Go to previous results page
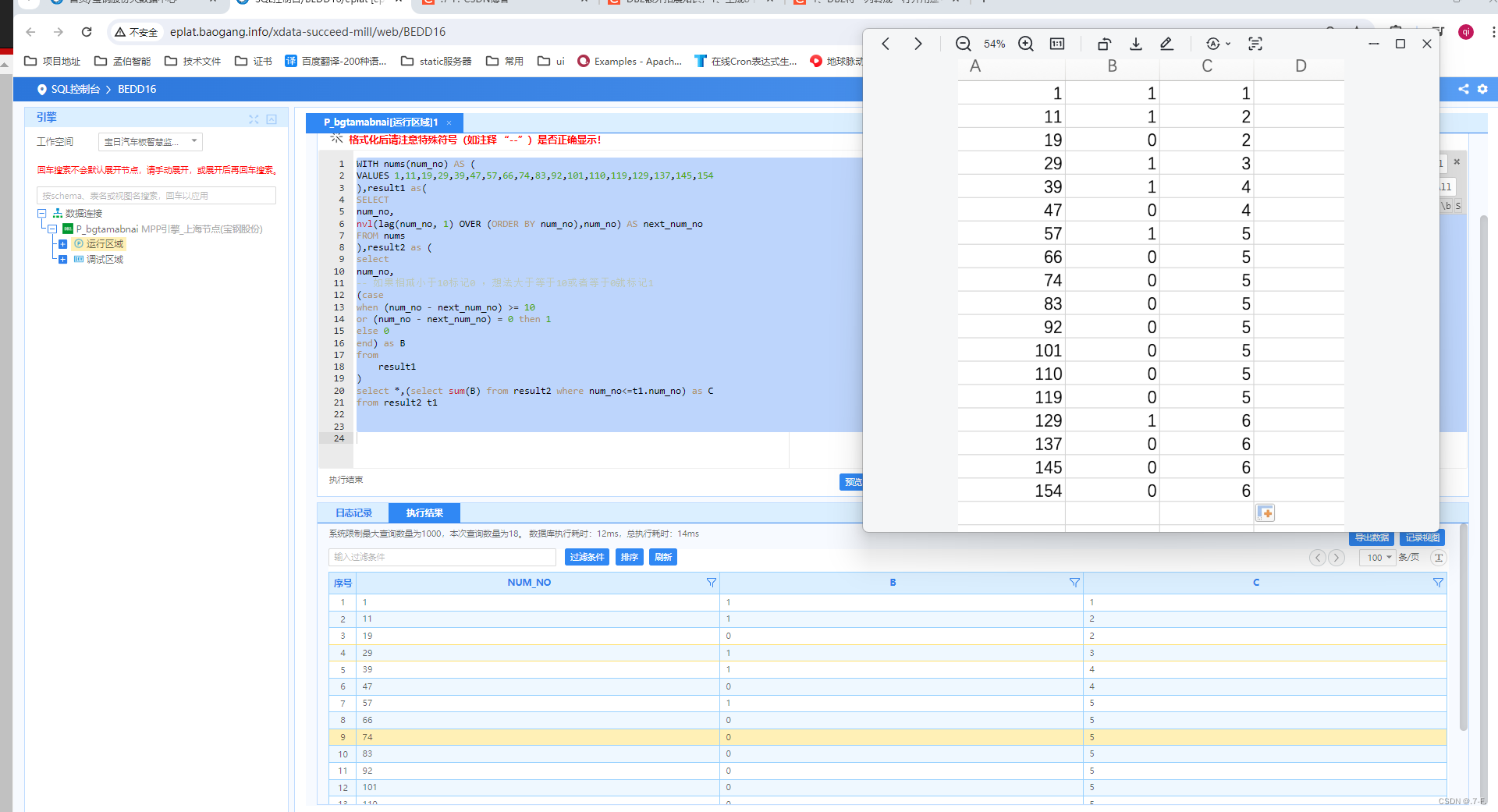 (x=1318, y=558)
